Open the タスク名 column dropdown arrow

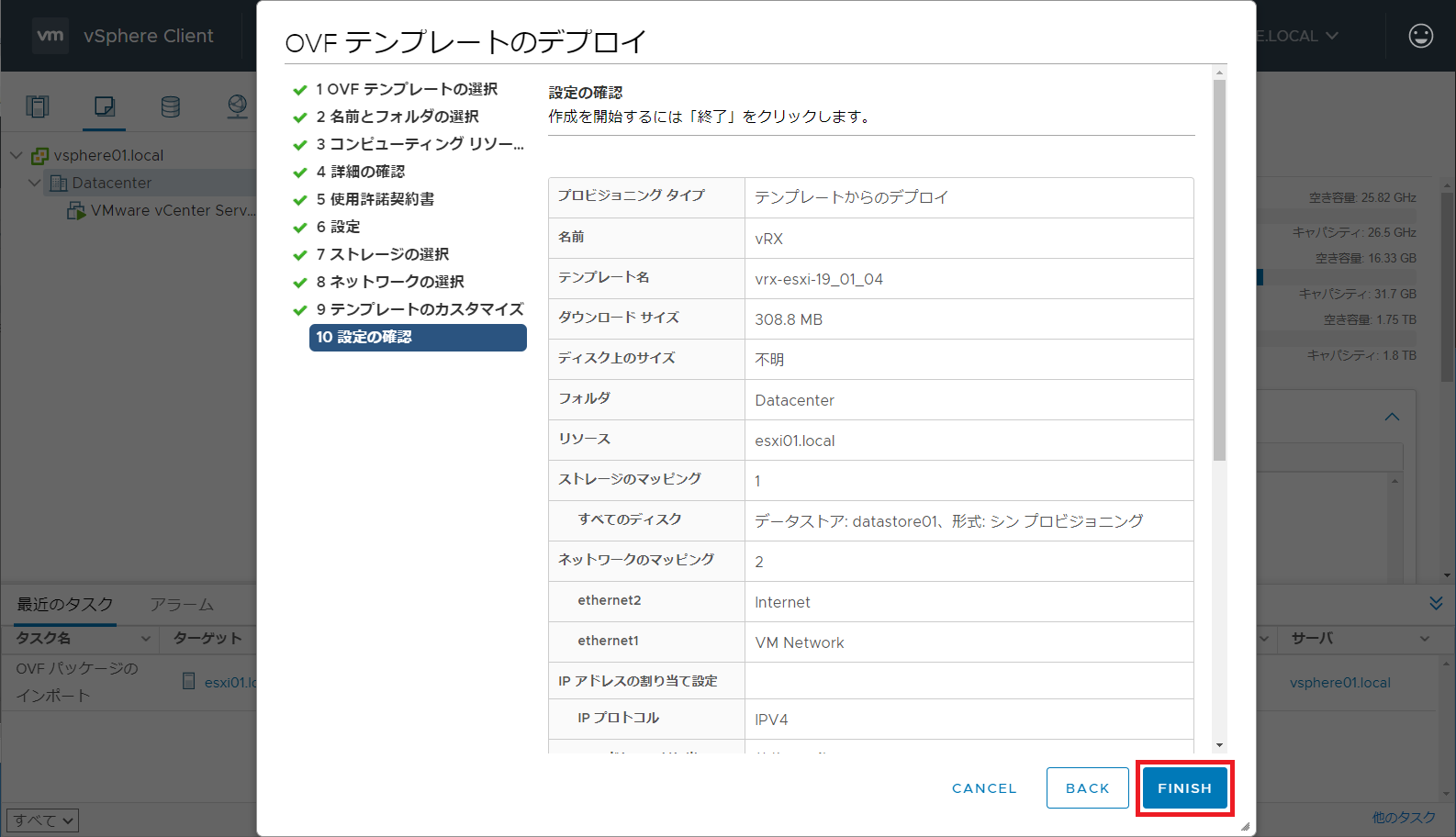tap(145, 638)
